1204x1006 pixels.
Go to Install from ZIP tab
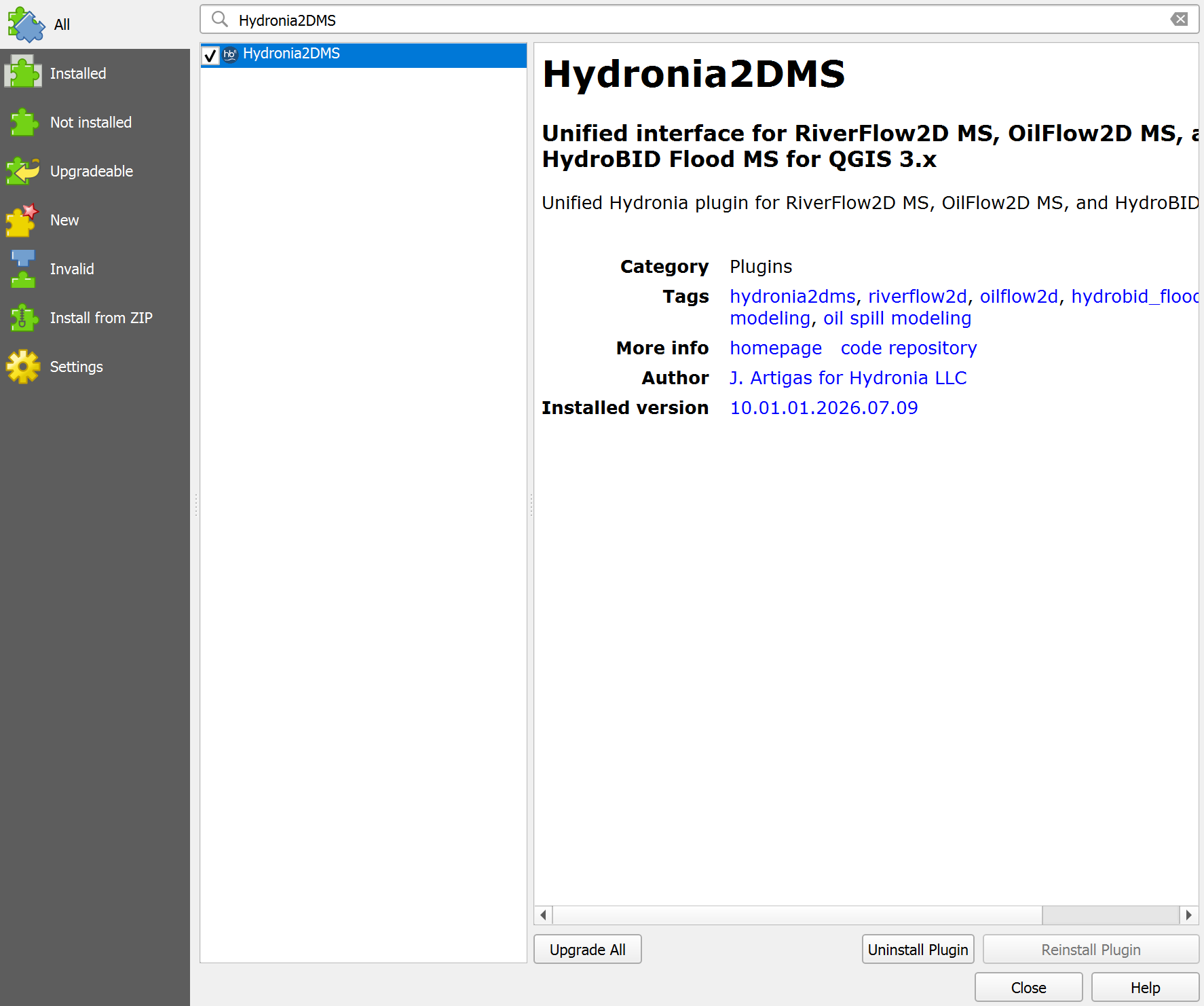(x=95, y=318)
